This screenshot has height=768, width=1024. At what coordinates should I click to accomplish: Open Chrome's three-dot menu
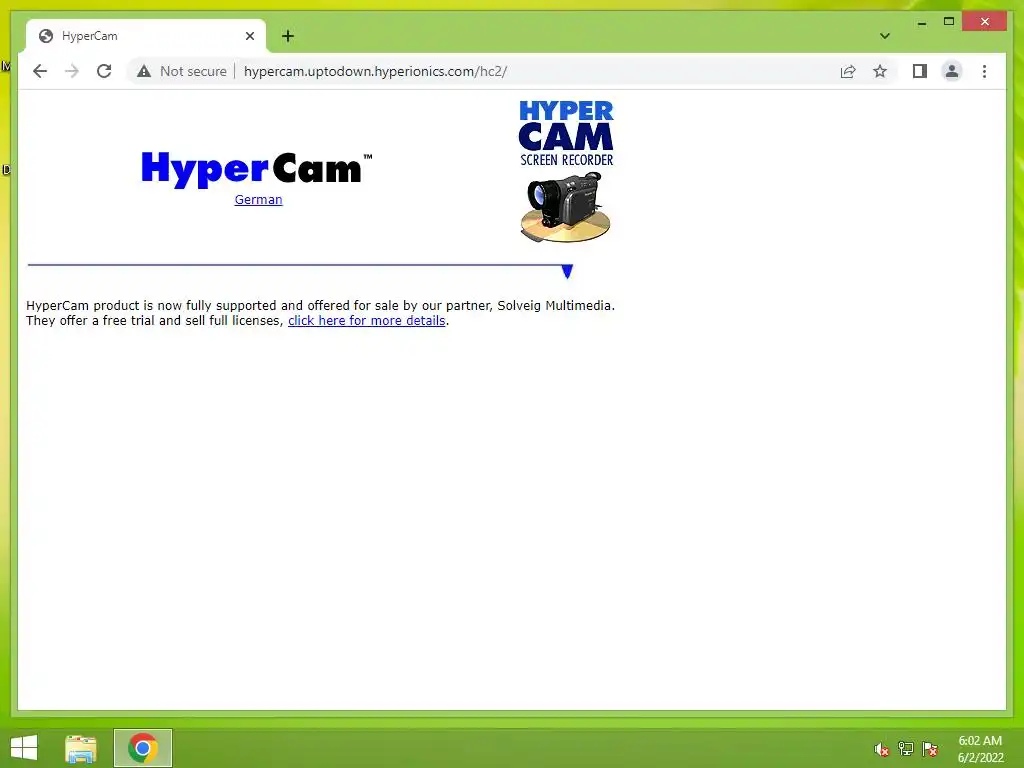click(984, 71)
